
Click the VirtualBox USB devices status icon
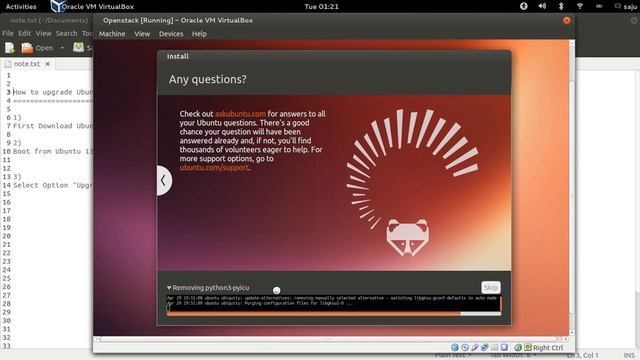click(475, 347)
